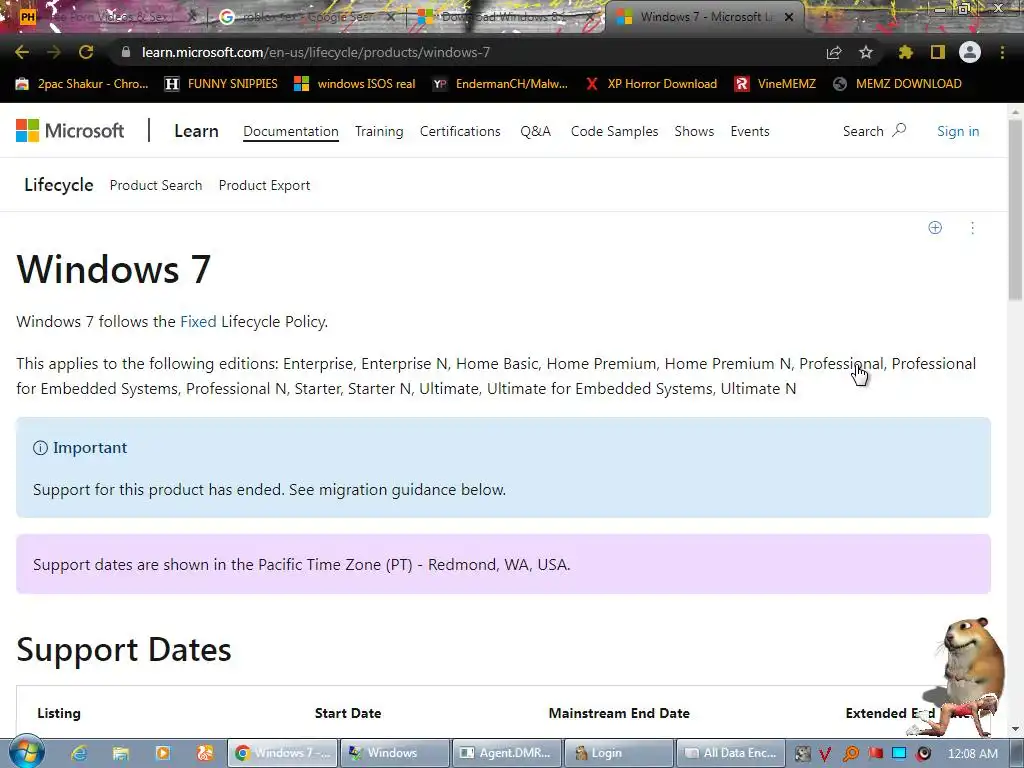This screenshot has width=1024, height=768.
Task: Open the media player taskbar icon
Action: (163, 753)
